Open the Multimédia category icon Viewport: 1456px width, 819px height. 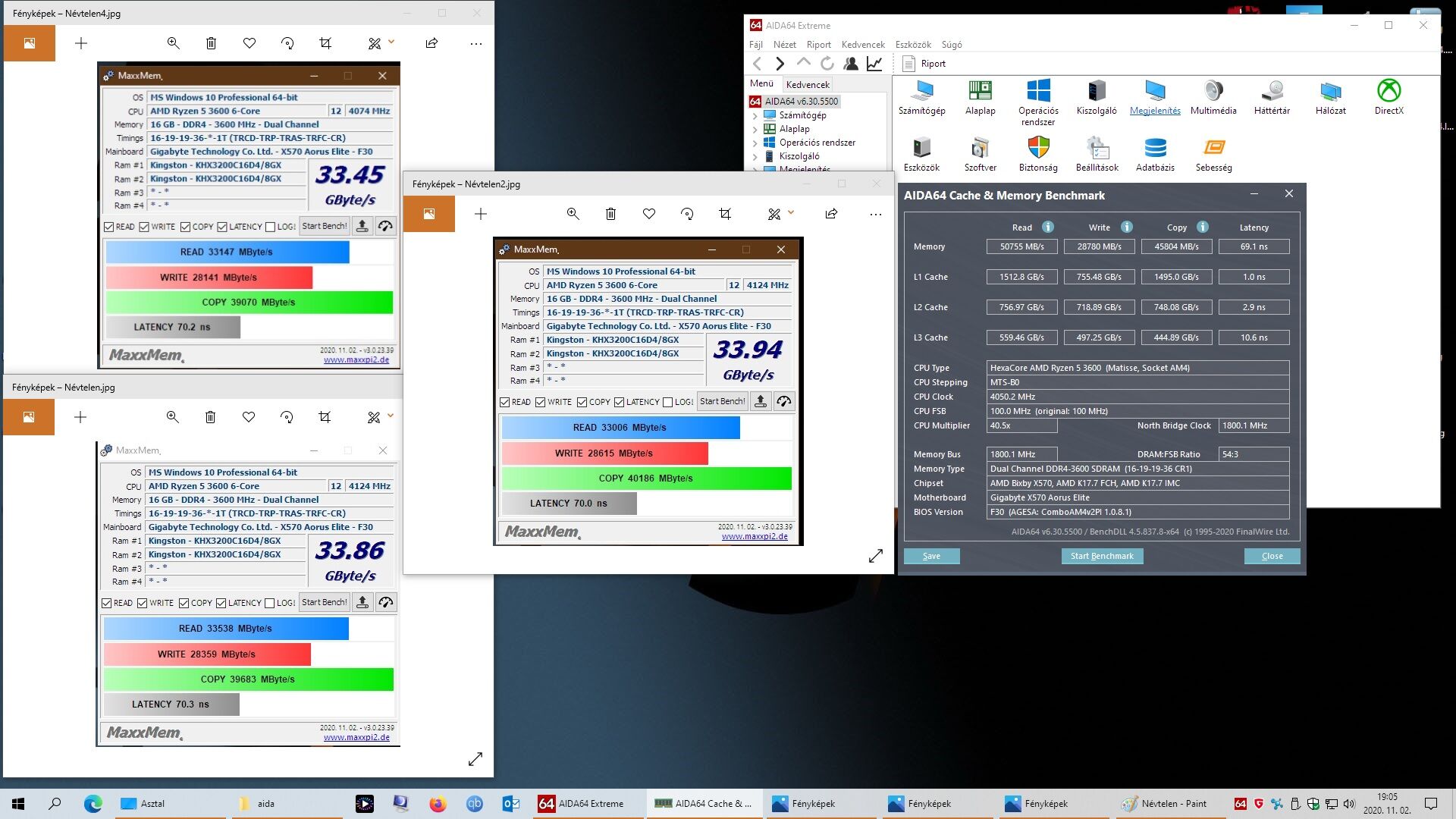[1213, 97]
